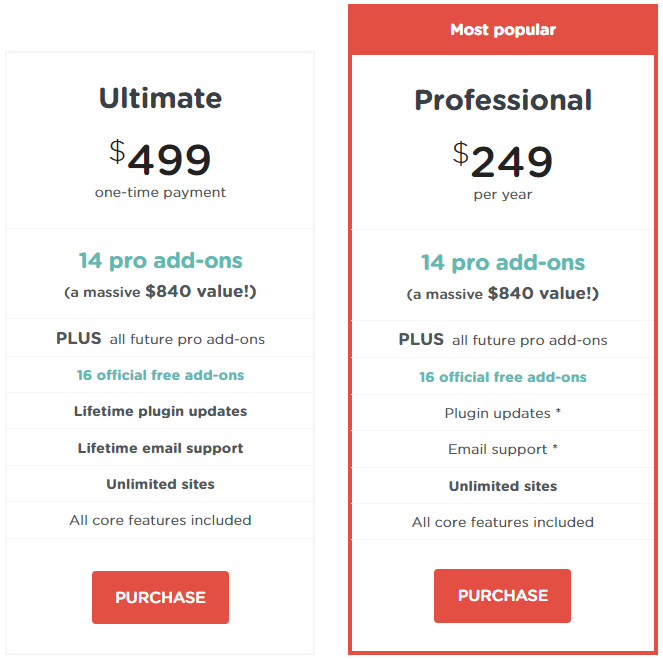The height and width of the screenshot is (659, 663).
Task: Click the Email support asterisk row
Action: [x=503, y=449]
